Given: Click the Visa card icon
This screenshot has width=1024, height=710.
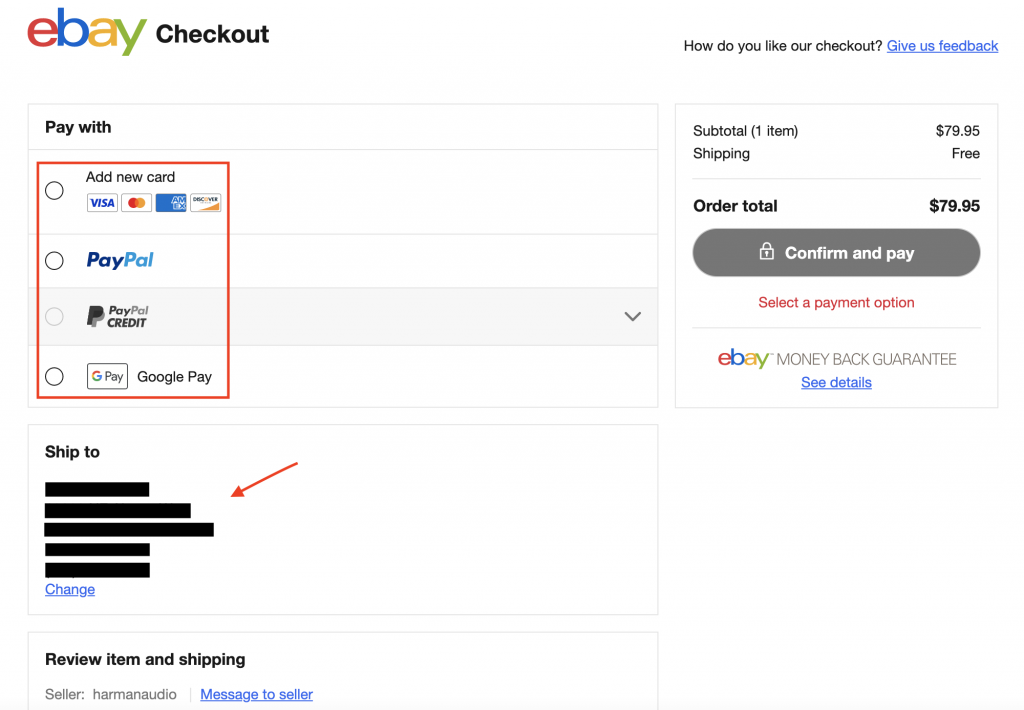Looking at the screenshot, I should tap(102, 203).
